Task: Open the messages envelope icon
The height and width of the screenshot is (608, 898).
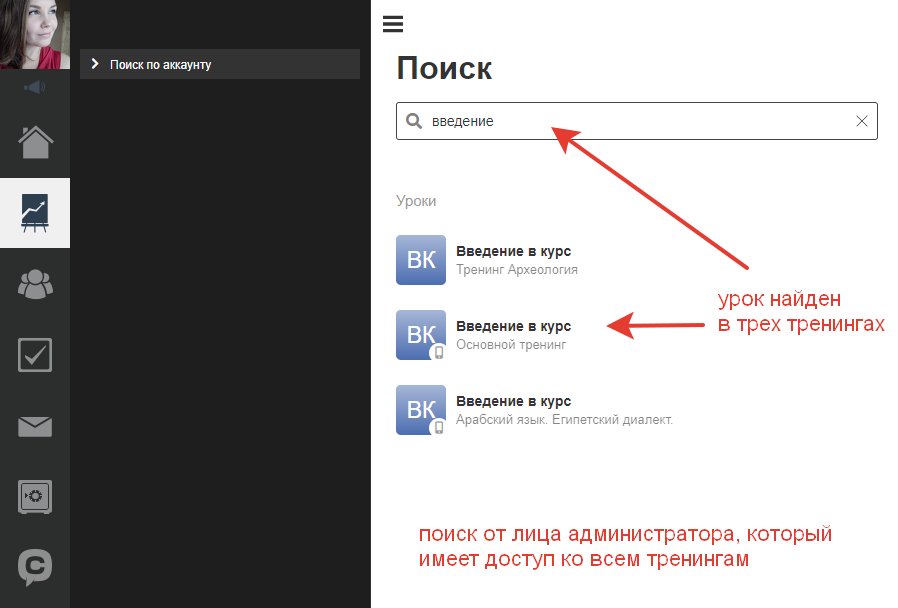Action: (35, 427)
